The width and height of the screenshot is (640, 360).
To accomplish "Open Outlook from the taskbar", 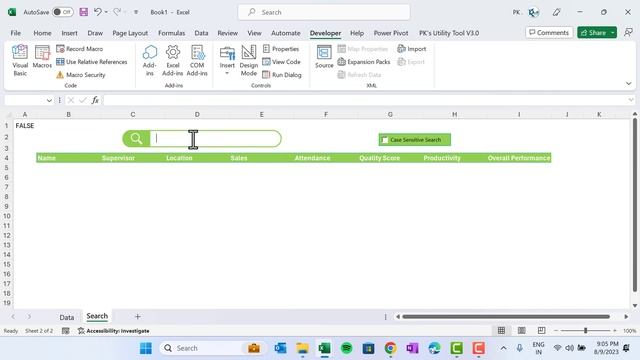I will pyautogui.click(x=280, y=348).
